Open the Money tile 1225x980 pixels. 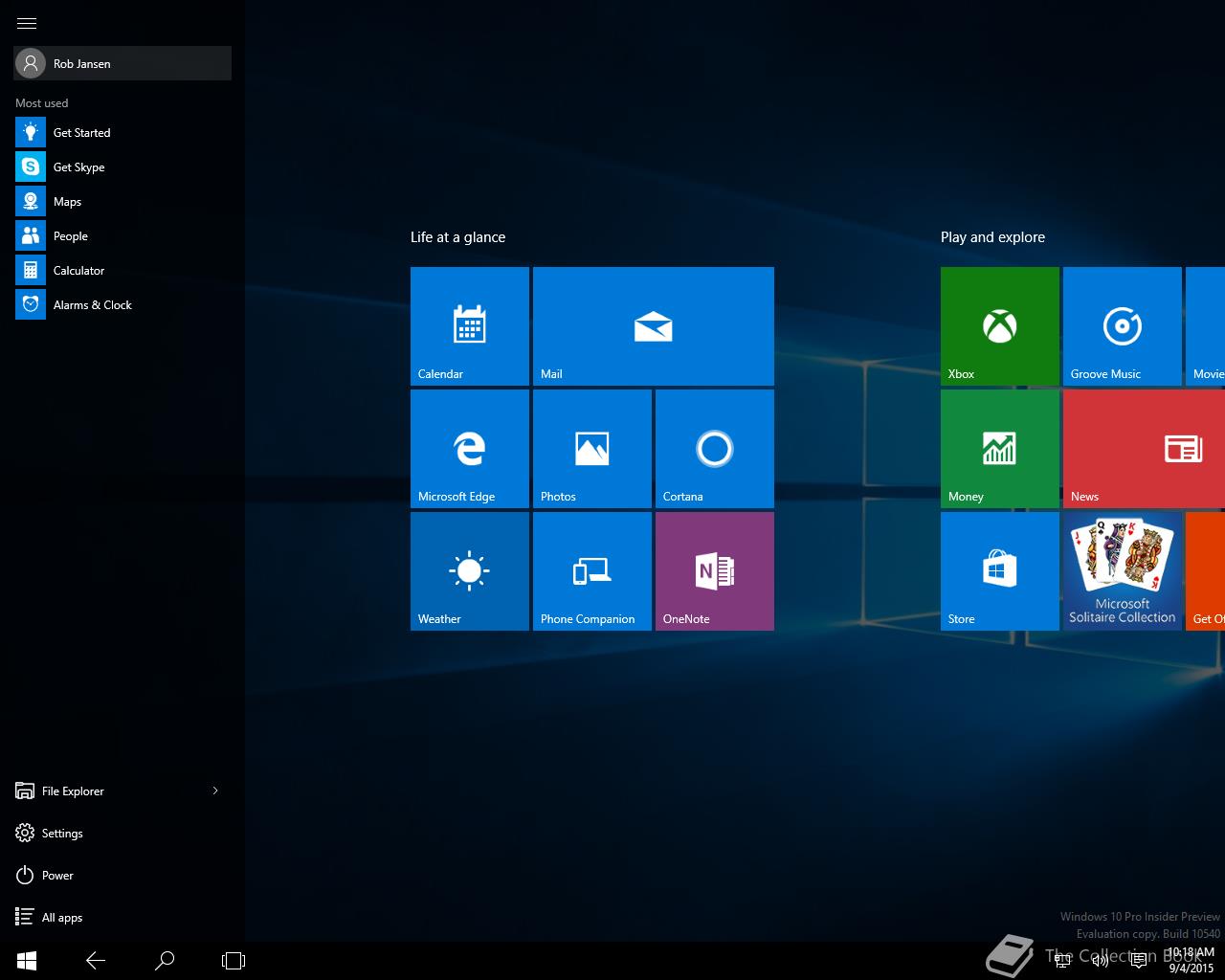tap(1000, 449)
